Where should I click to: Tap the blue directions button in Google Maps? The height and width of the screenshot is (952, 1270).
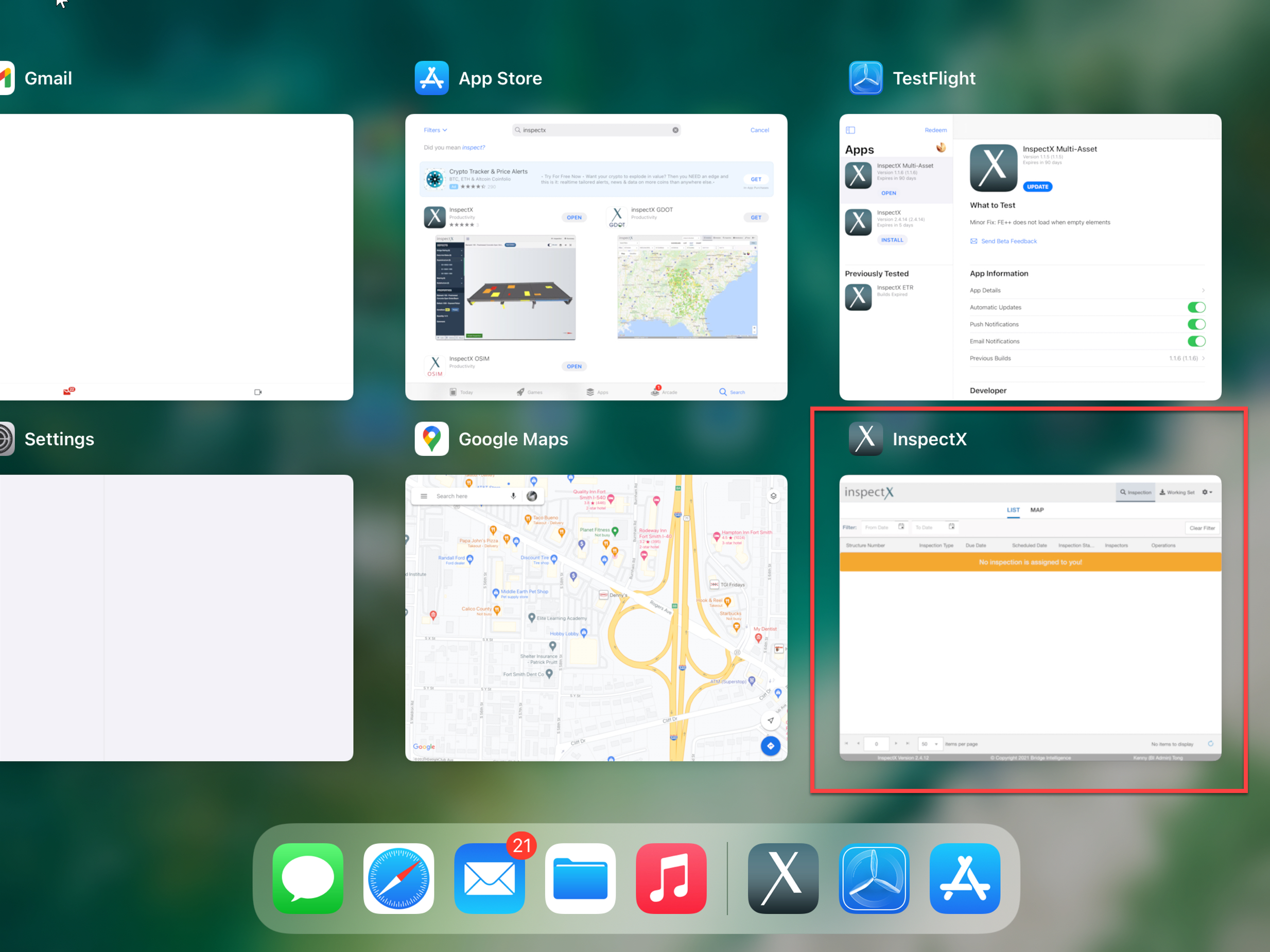tap(771, 746)
